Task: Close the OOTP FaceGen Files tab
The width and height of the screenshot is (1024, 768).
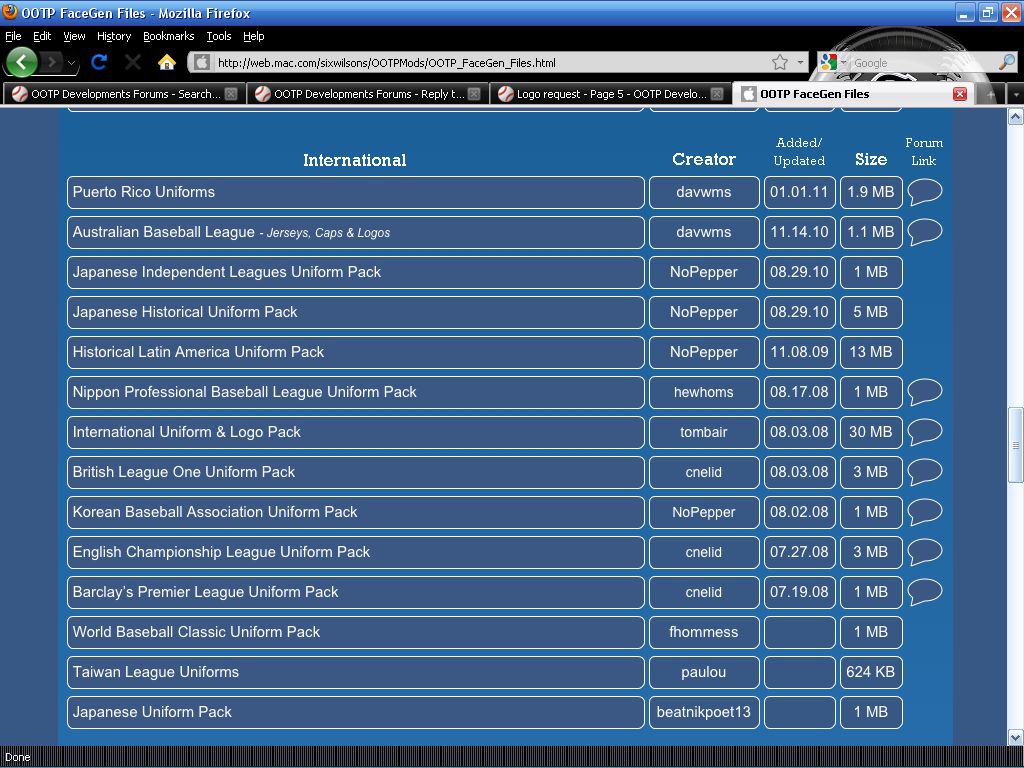Action: [959, 94]
